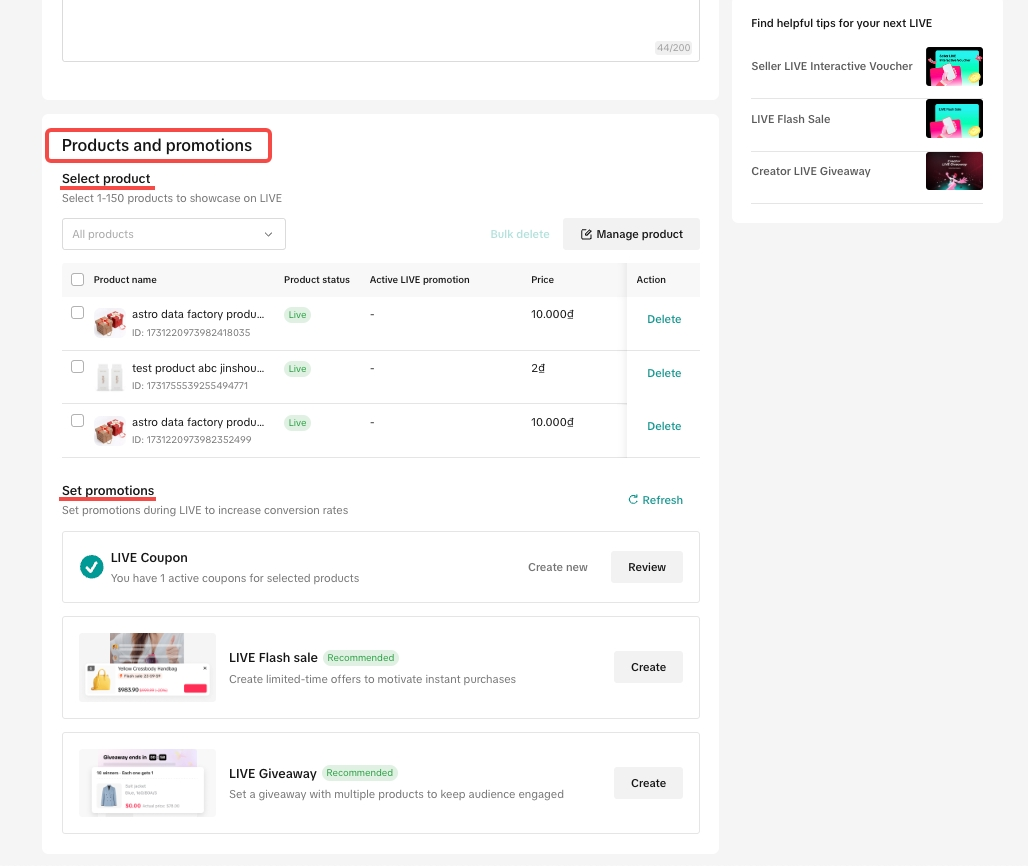Click Create for LIVE Giveaway

[x=648, y=783]
